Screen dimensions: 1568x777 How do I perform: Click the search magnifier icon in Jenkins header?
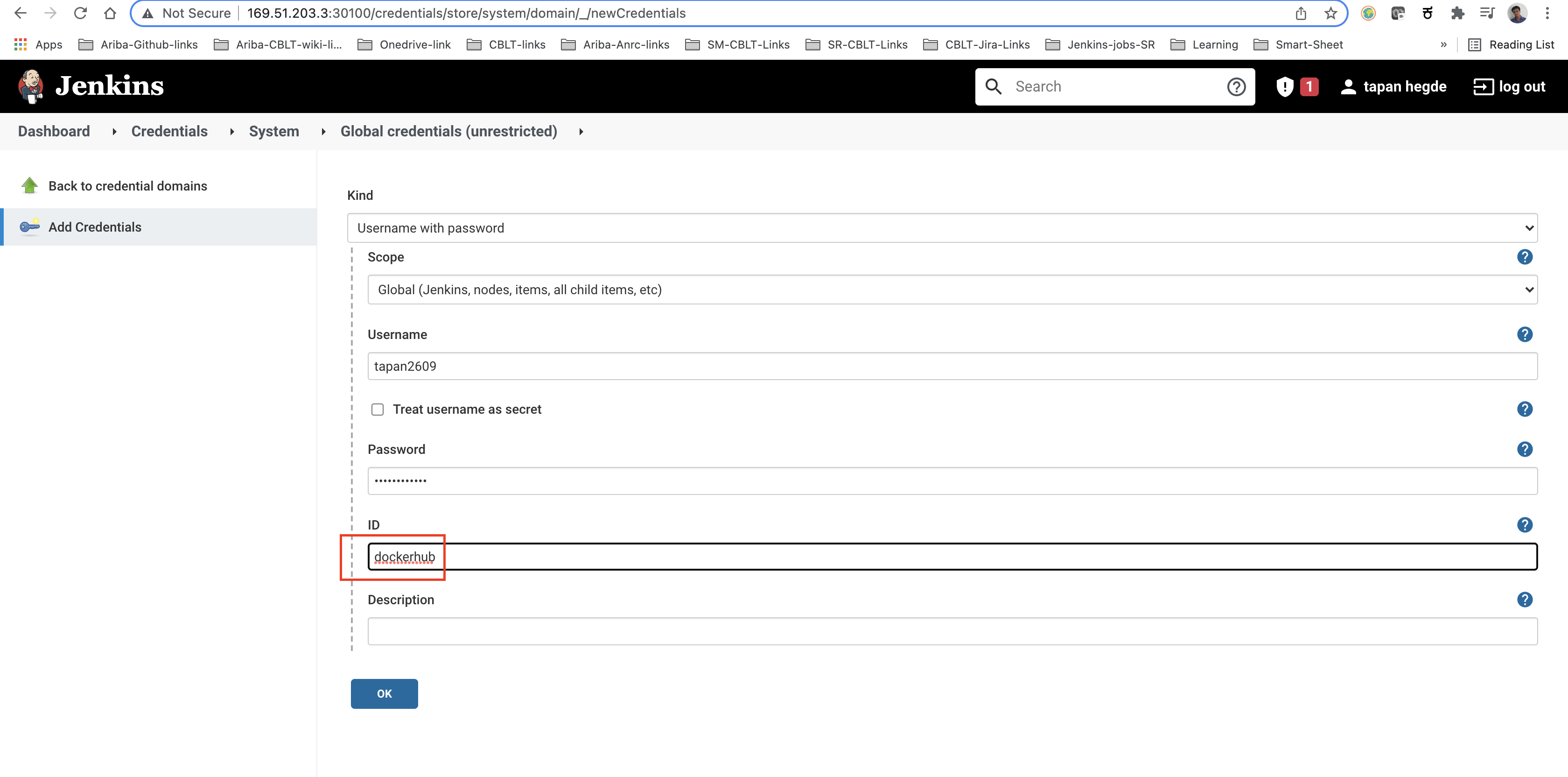pyautogui.click(x=993, y=86)
